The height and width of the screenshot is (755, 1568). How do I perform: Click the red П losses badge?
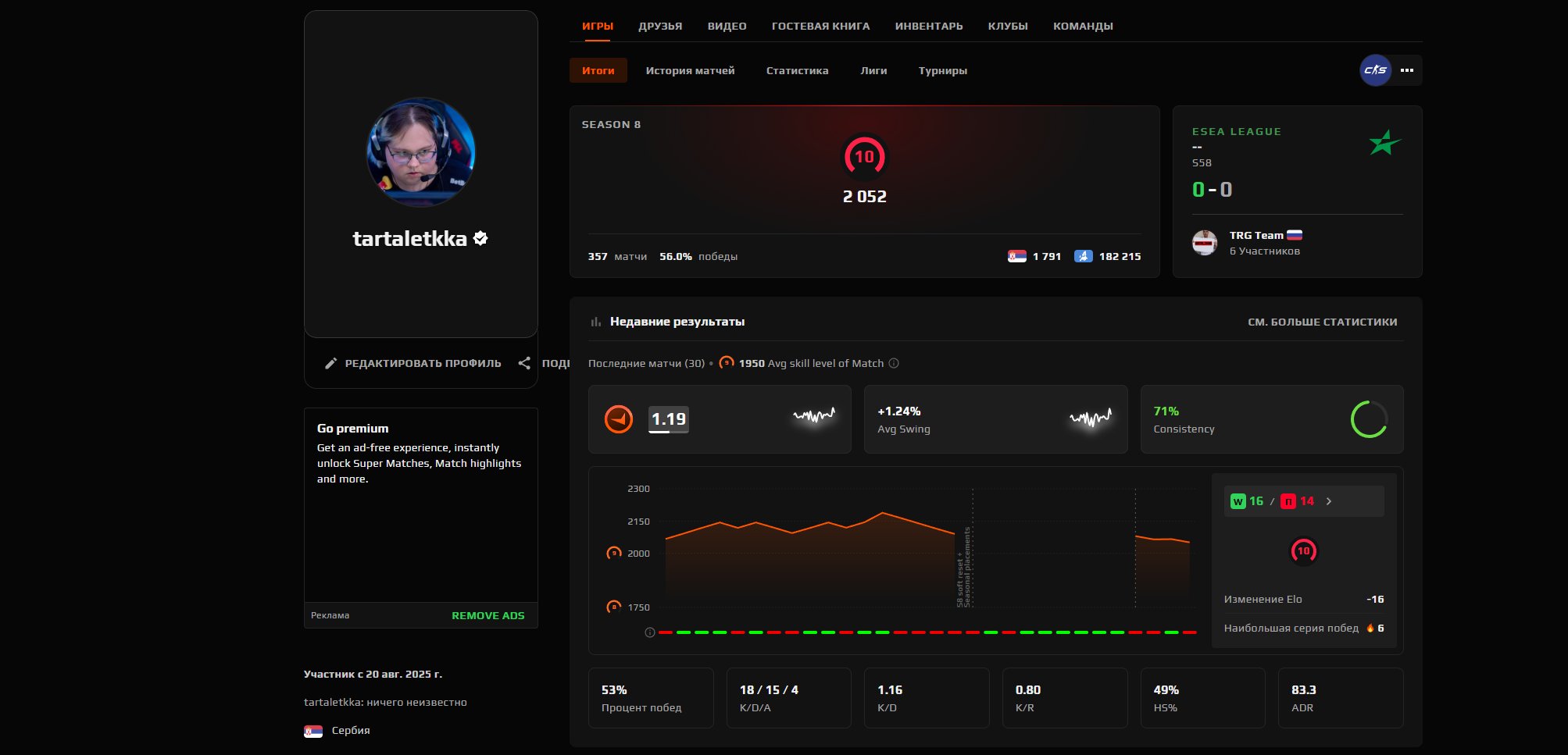(1288, 501)
